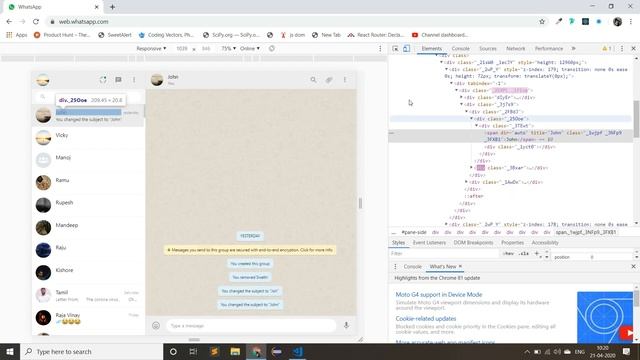Open Moto G4 support in Device Mode link
This screenshot has width=640, height=360.
pos(439,294)
